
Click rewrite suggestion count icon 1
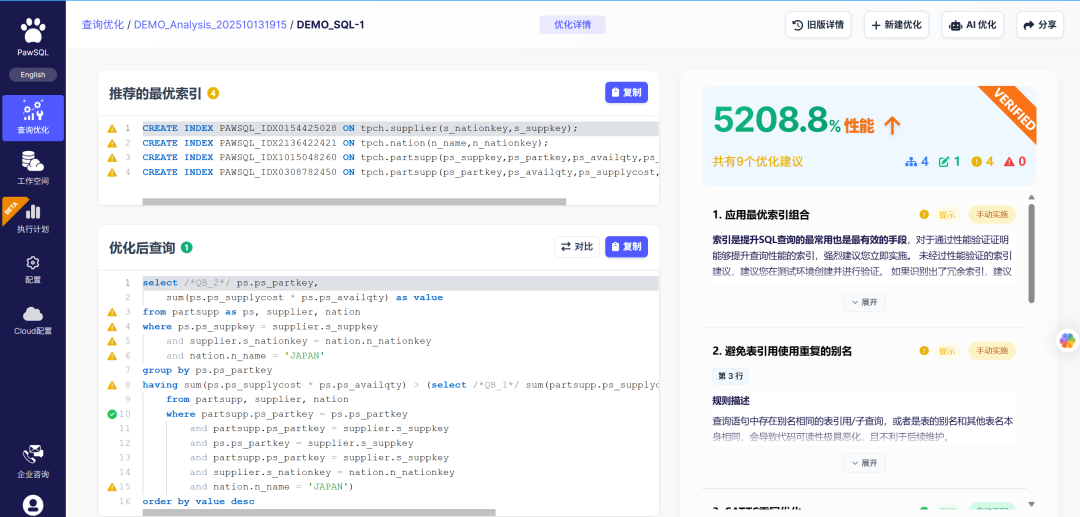pos(949,162)
